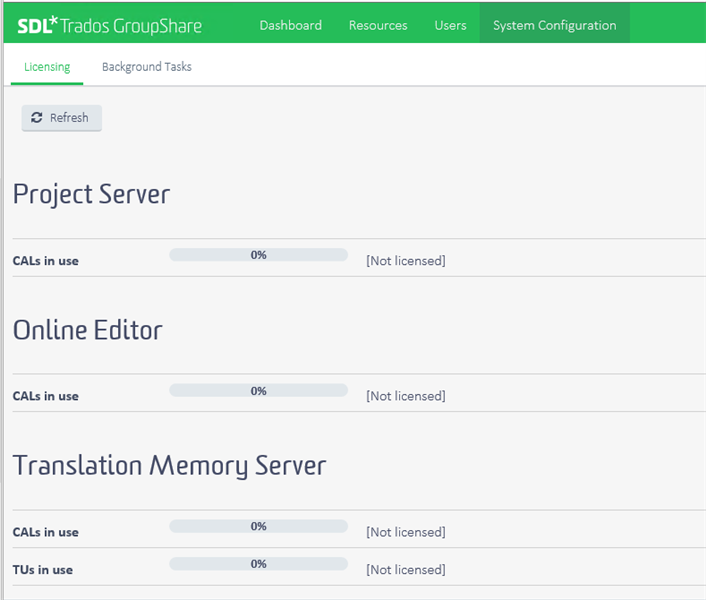Open the Dashboard menu
The width and height of the screenshot is (706, 600).
click(290, 25)
